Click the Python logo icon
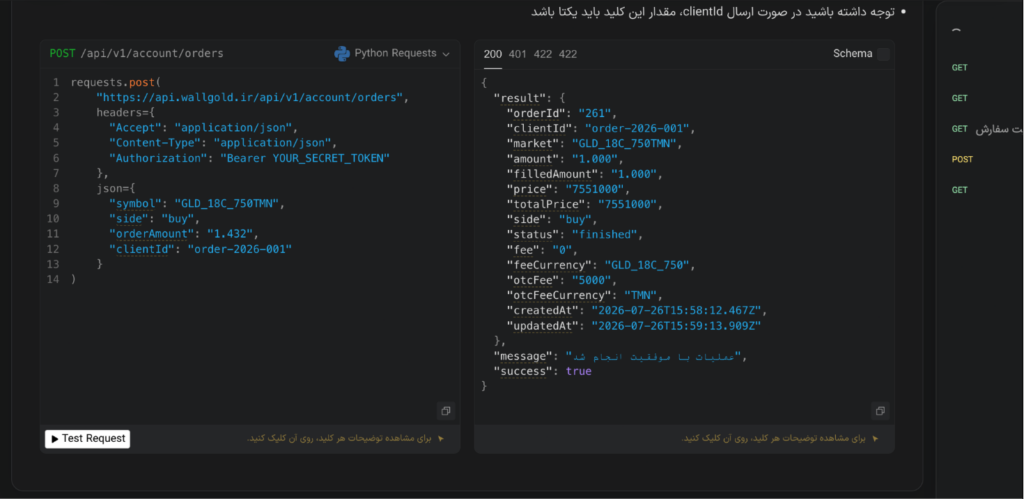 pyautogui.click(x=342, y=54)
